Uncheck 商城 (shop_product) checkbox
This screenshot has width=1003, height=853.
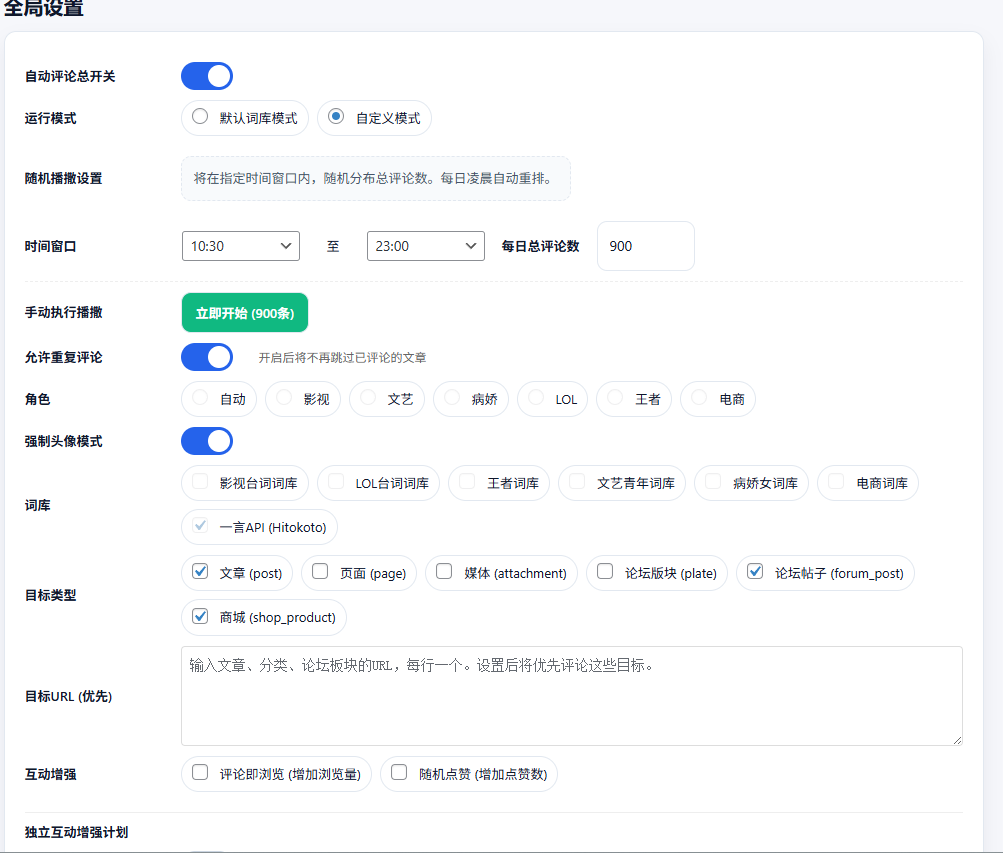pos(200,617)
